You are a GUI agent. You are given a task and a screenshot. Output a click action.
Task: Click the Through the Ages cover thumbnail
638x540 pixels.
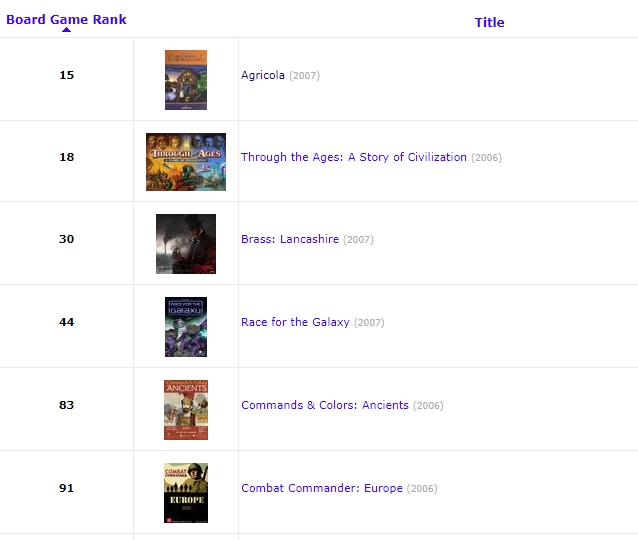tap(186, 162)
